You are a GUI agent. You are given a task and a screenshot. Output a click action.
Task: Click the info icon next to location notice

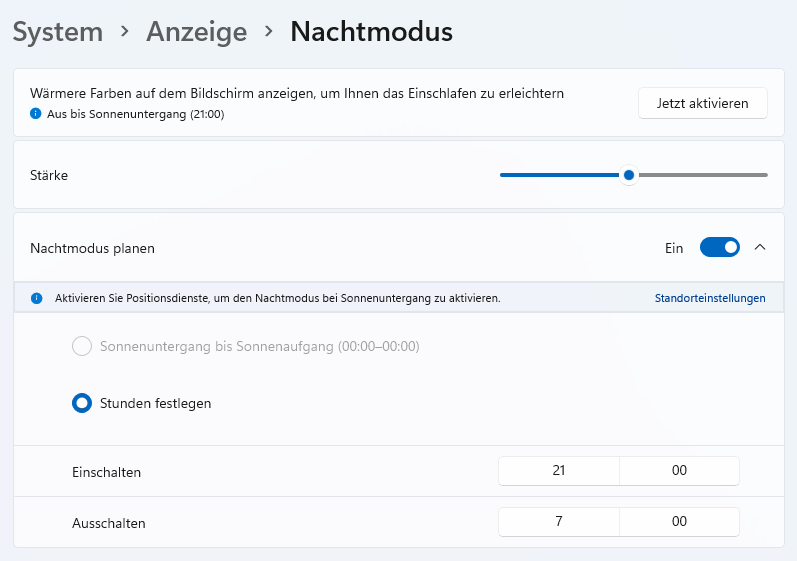pos(37,298)
